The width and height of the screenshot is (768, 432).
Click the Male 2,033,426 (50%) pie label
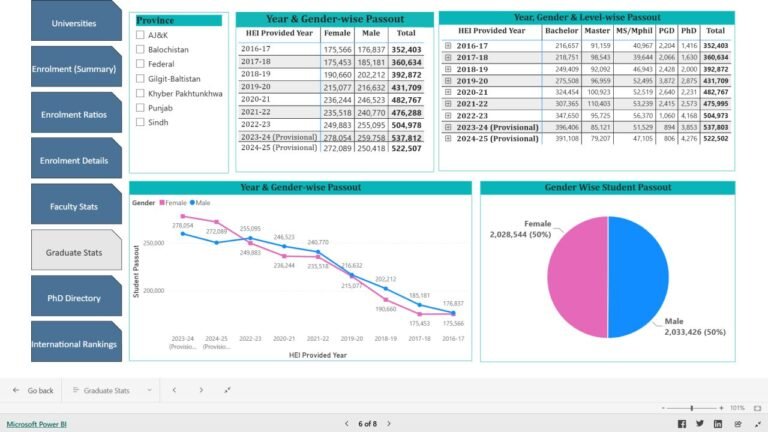(695, 327)
